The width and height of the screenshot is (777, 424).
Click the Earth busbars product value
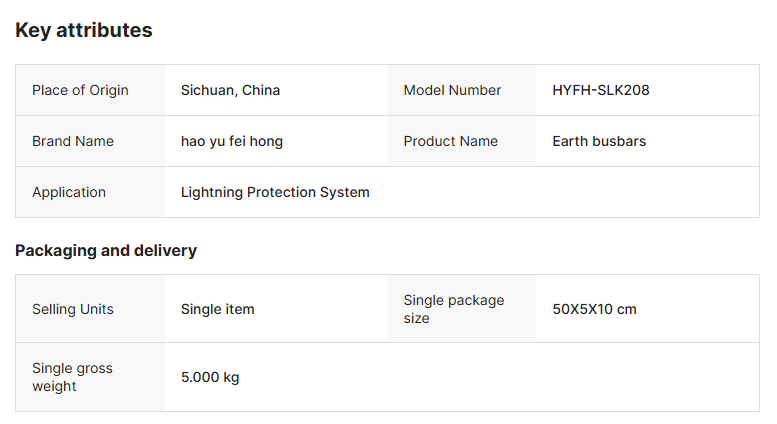point(599,141)
